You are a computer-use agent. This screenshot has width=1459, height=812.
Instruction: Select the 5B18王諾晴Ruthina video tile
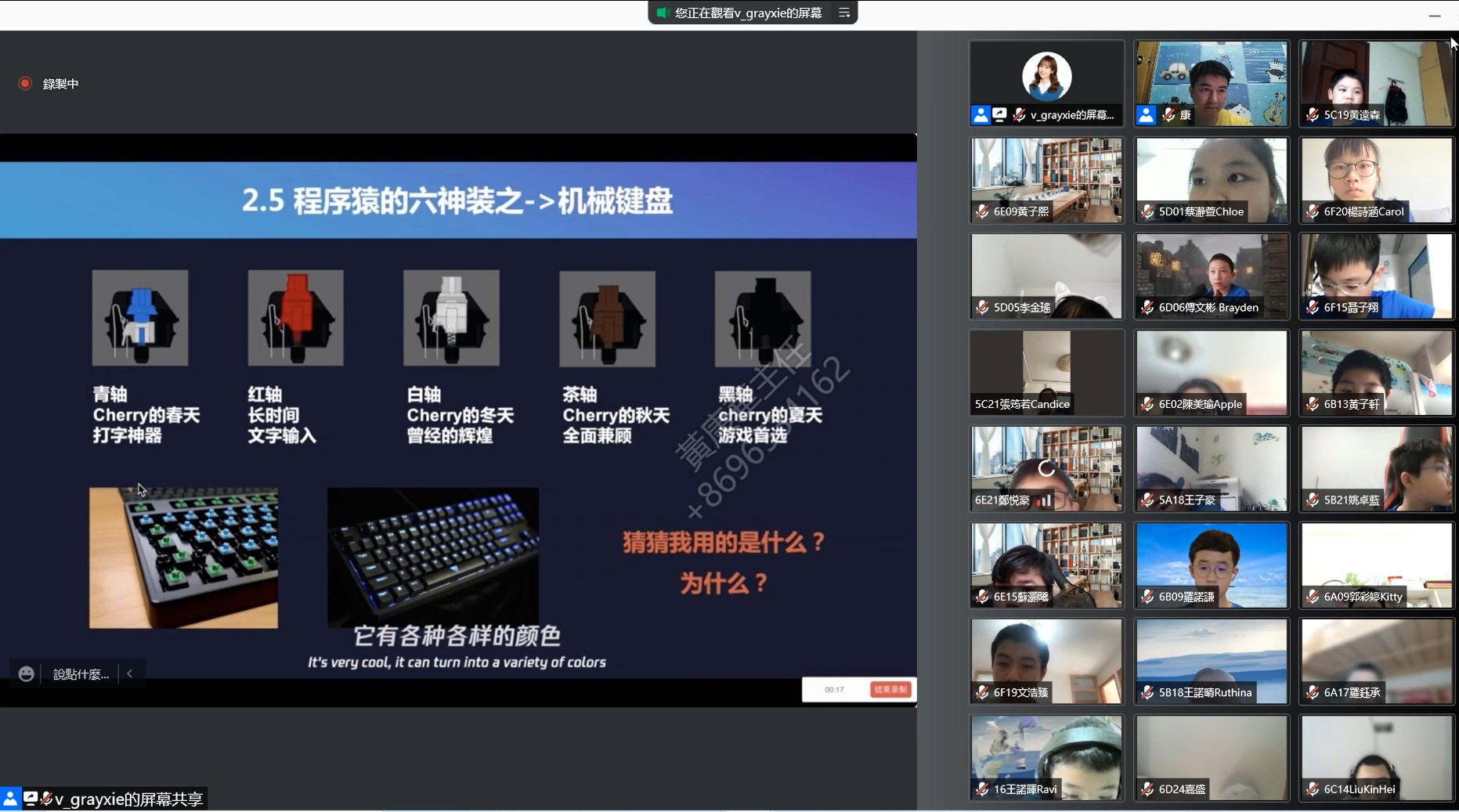(1212, 661)
